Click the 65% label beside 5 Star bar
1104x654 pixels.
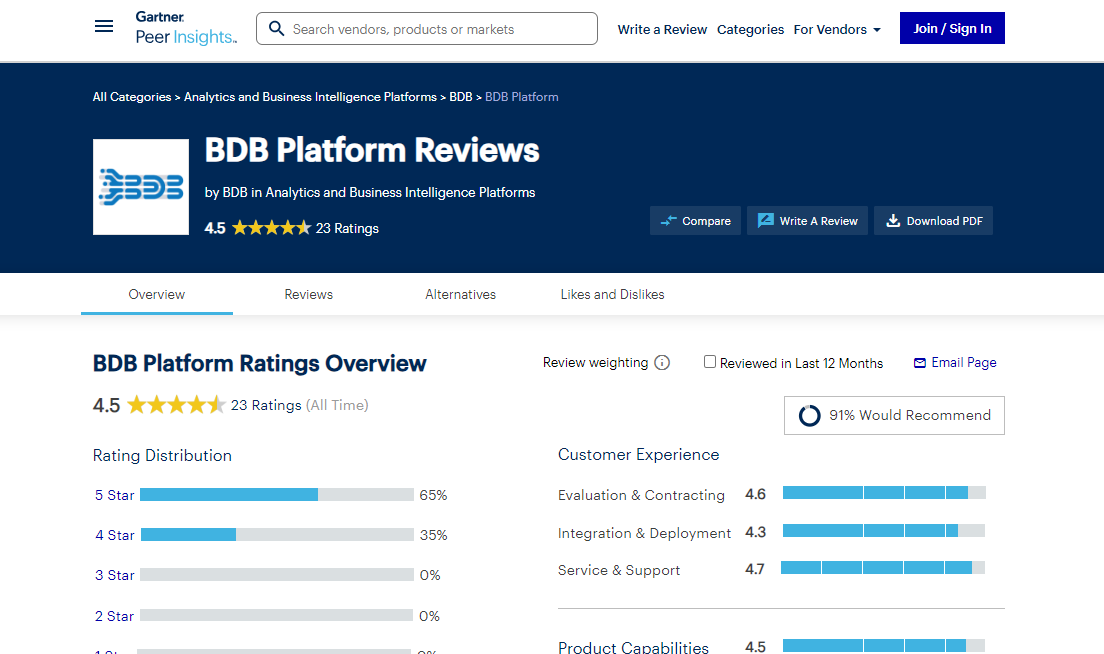433,496
